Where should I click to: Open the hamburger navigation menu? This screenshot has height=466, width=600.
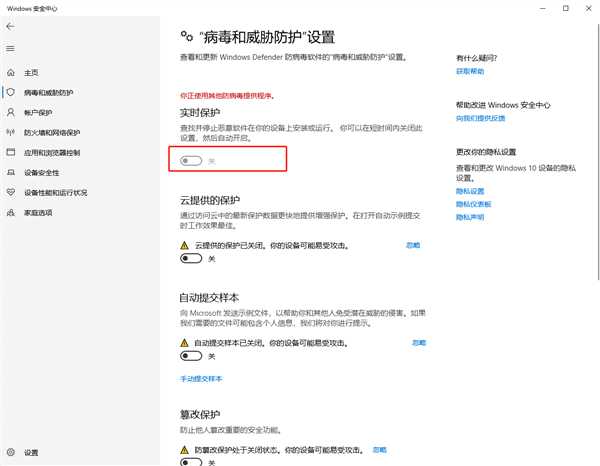point(10,49)
